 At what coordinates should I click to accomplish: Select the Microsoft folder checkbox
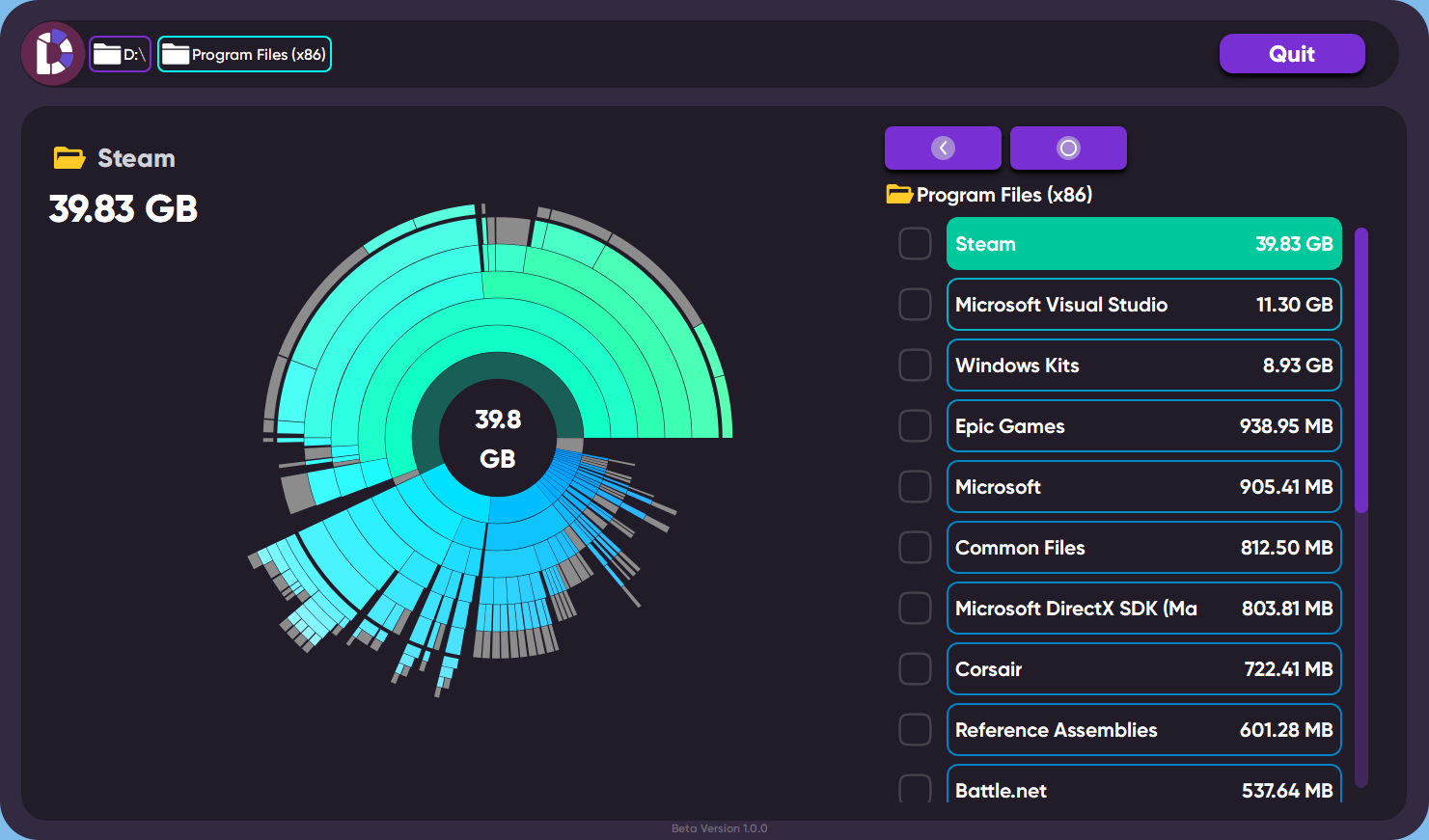coord(915,487)
